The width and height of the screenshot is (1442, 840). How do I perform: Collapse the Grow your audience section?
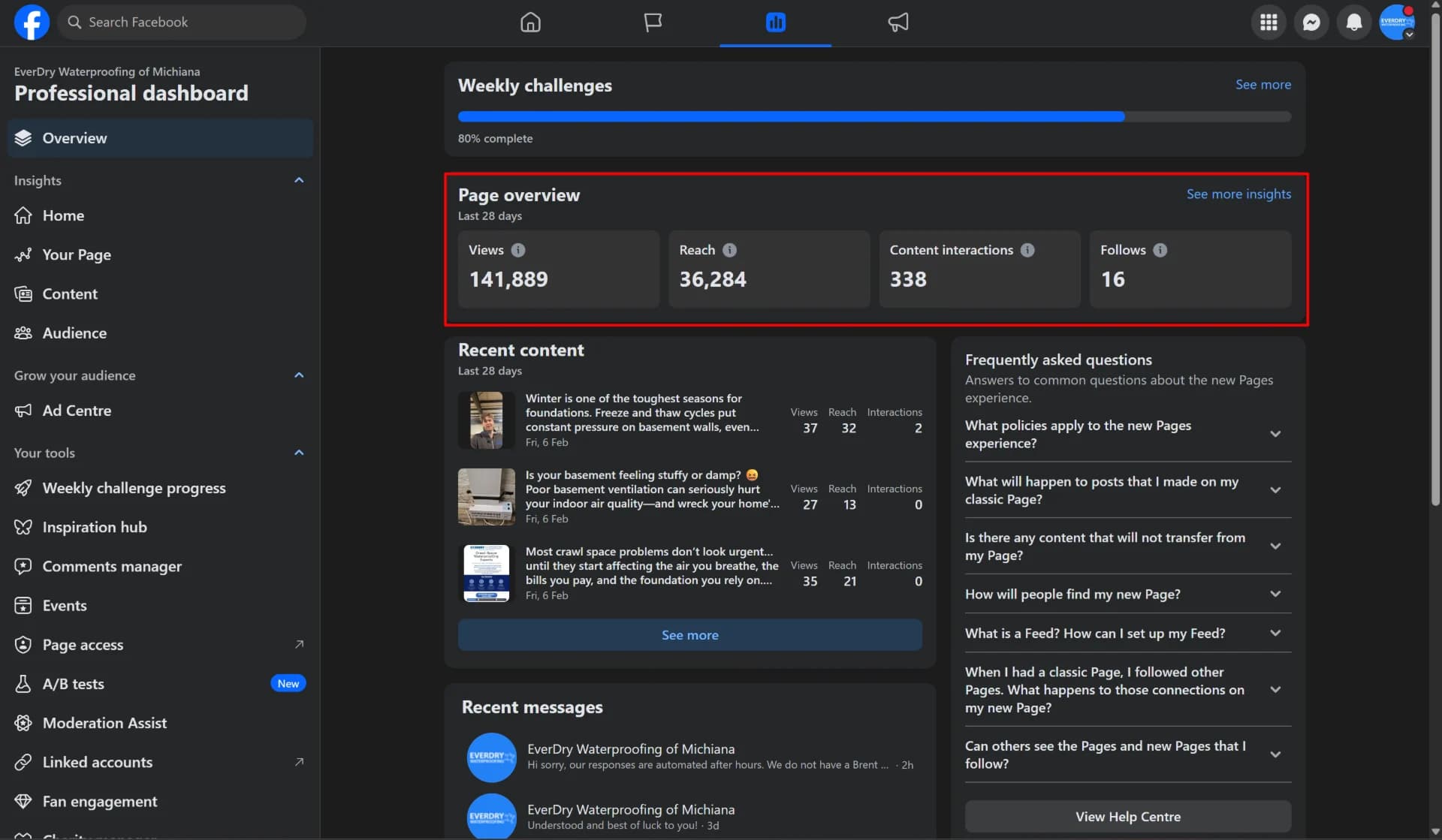pyautogui.click(x=299, y=375)
